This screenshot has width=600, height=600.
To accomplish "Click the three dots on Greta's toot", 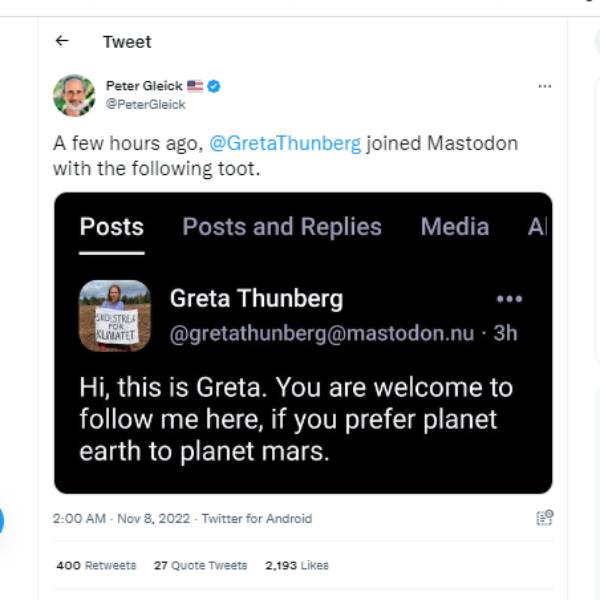I will coord(509,298).
